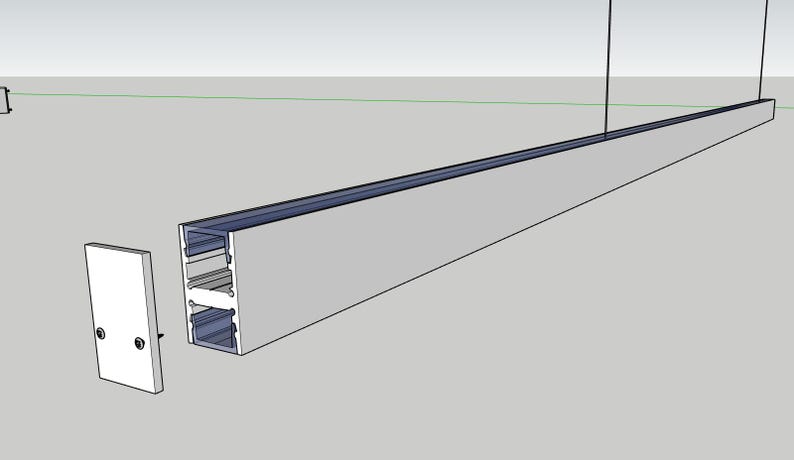The width and height of the screenshot is (794, 460).
Task: Select the lower blue diffuser in cross-section
Action: pyautogui.click(x=213, y=329)
